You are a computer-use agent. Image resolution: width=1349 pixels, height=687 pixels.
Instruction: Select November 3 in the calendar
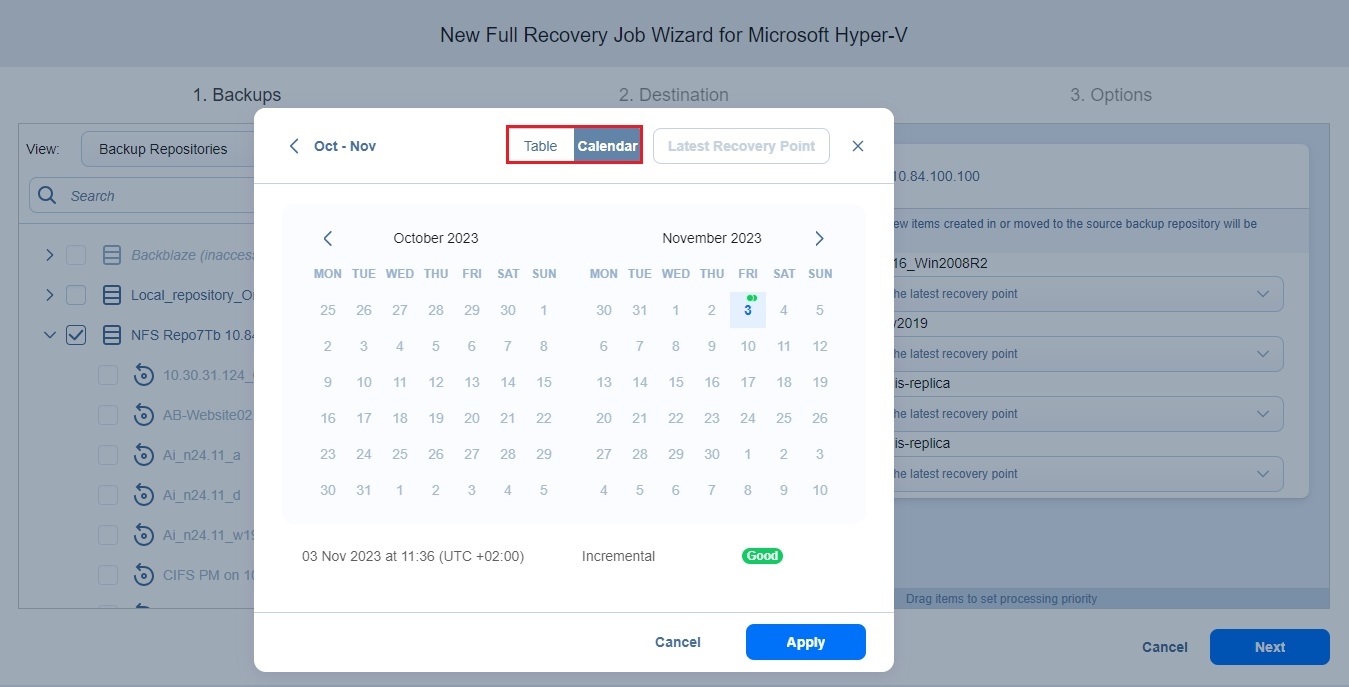tap(747, 310)
